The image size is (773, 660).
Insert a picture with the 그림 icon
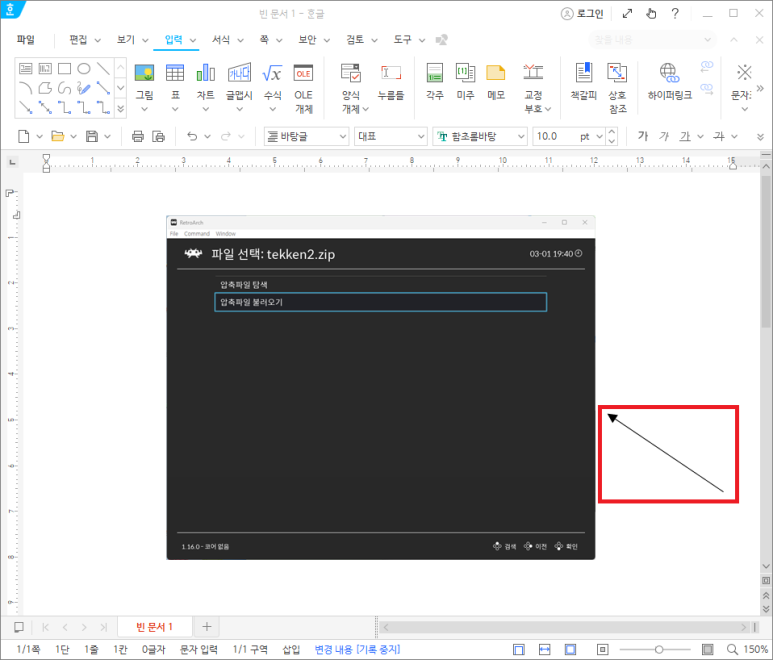(x=144, y=73)
